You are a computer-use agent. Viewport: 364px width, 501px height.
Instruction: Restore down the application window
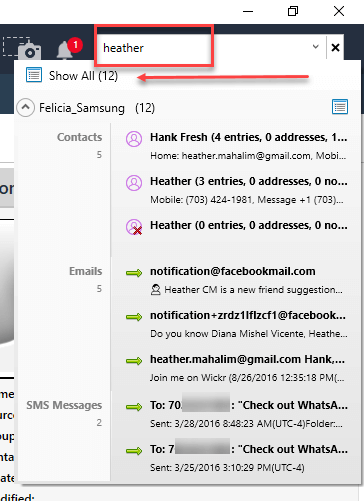293,11
